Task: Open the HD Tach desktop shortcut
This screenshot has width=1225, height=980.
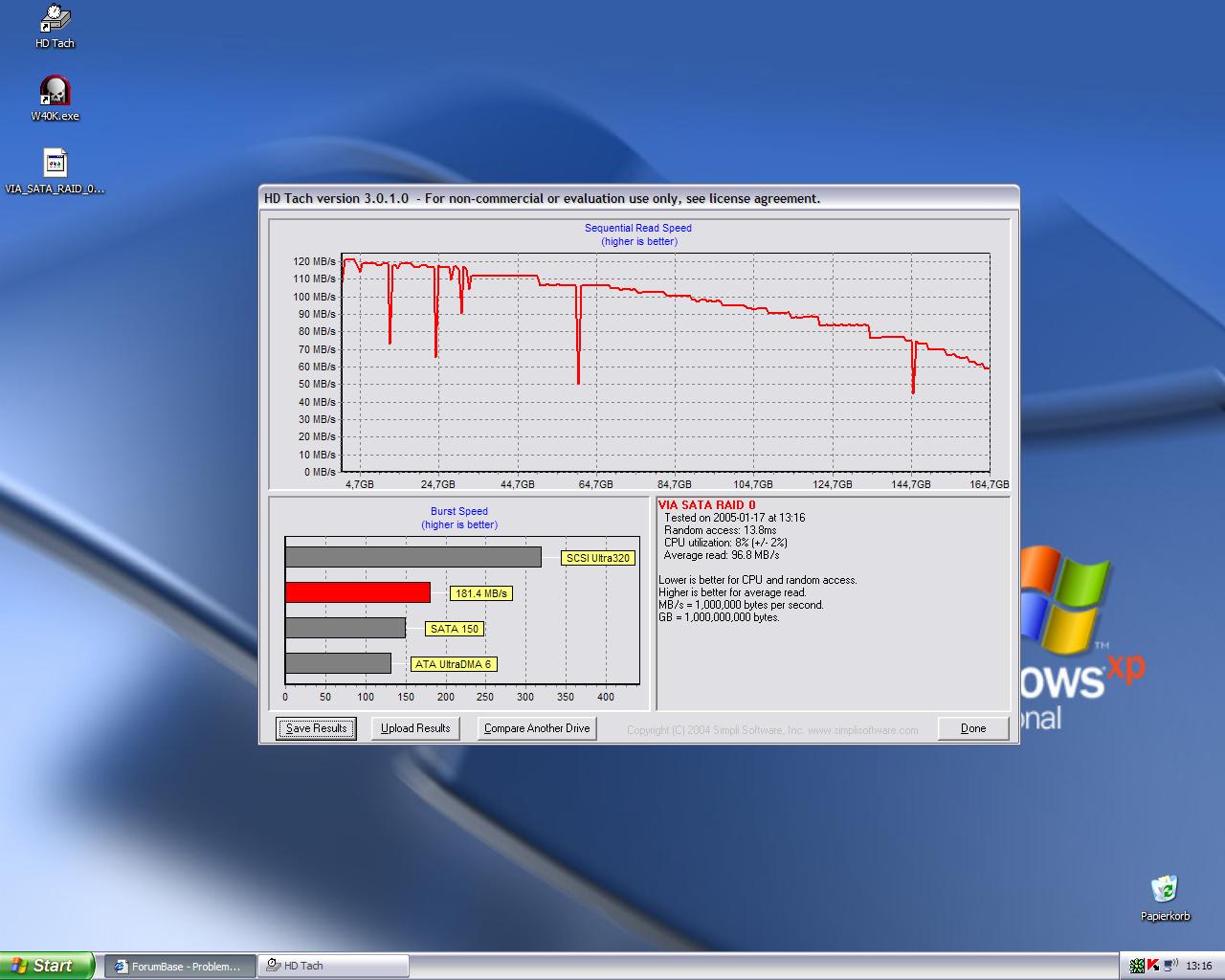Action: click(55, 26)
